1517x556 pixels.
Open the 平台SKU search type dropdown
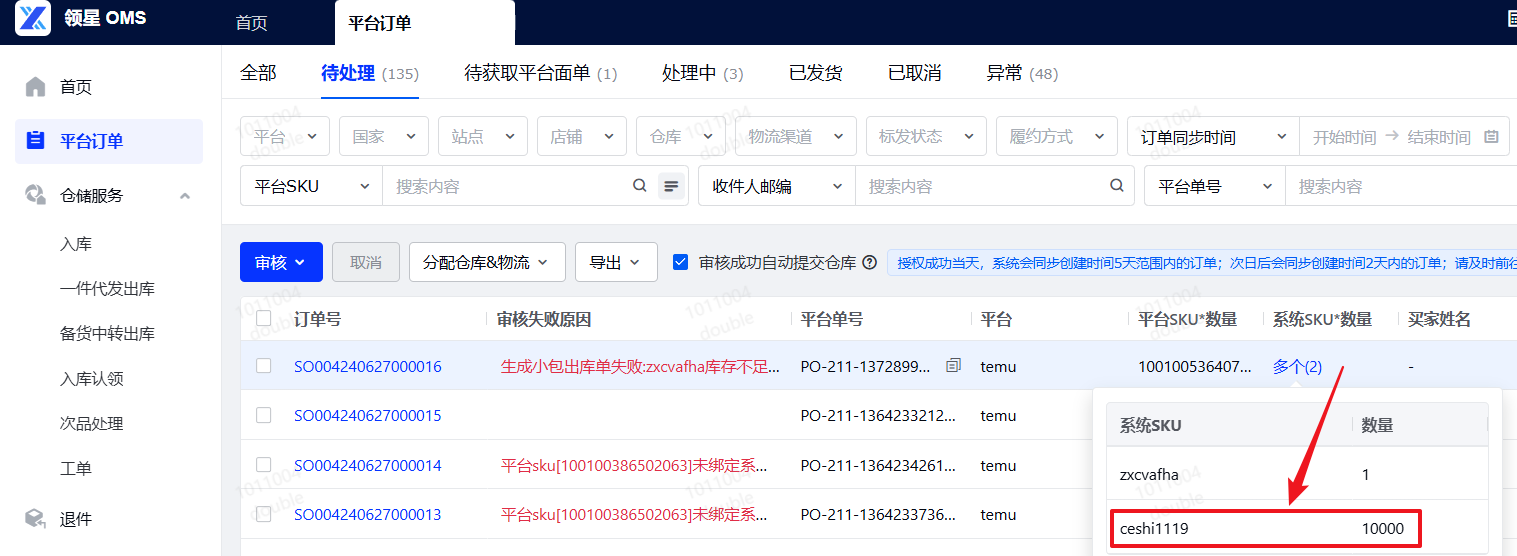(x=312, y=186)
